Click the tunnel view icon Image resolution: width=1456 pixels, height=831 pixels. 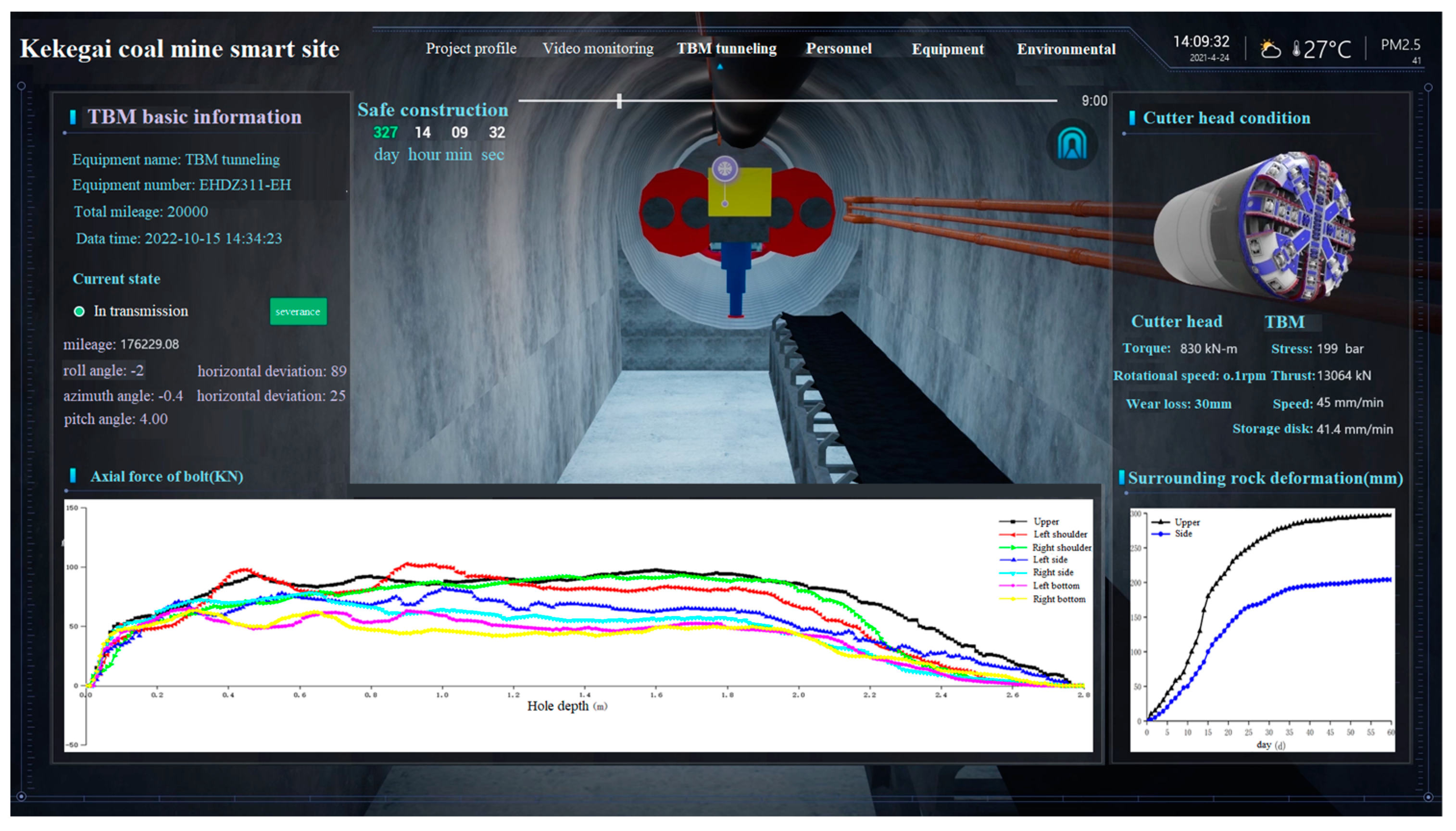coord(1071,144)
